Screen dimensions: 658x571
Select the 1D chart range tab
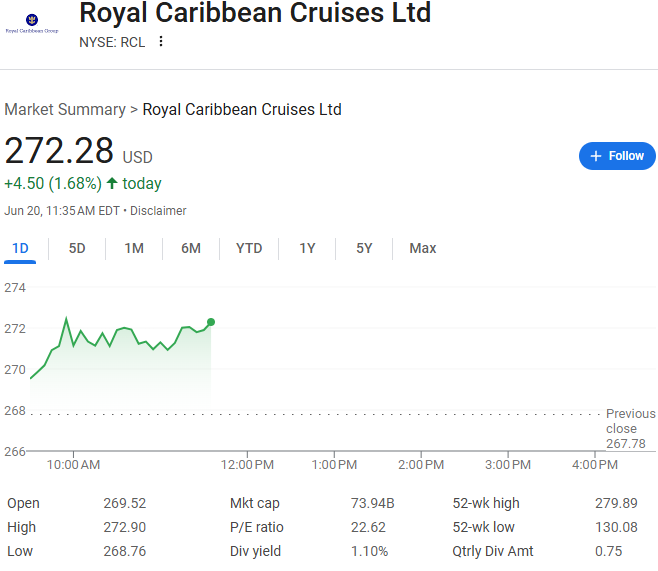20,248
